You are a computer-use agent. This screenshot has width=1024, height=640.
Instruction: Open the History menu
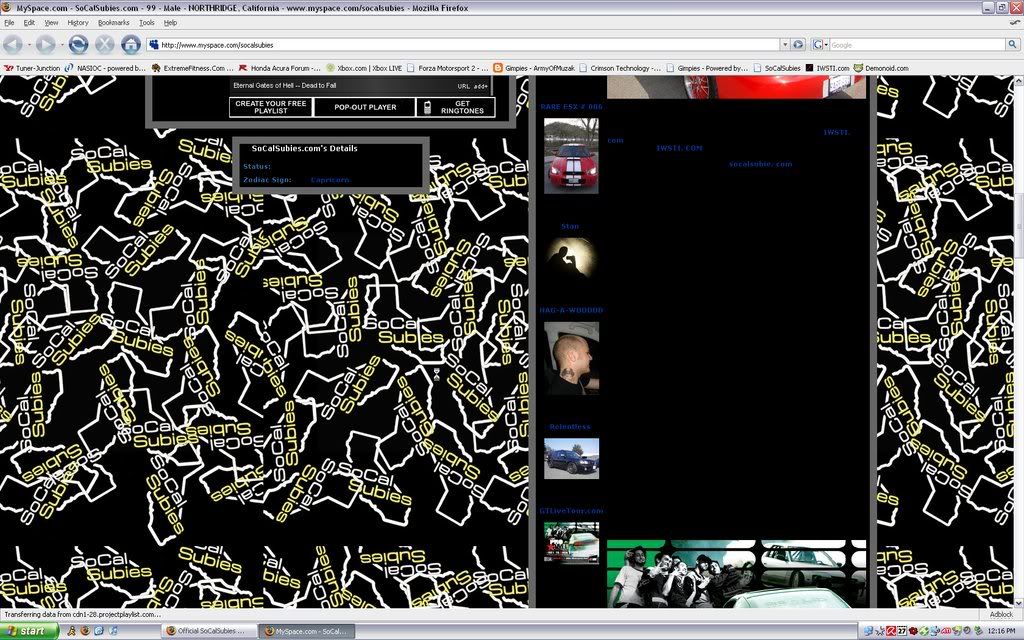tap(78, 22)
